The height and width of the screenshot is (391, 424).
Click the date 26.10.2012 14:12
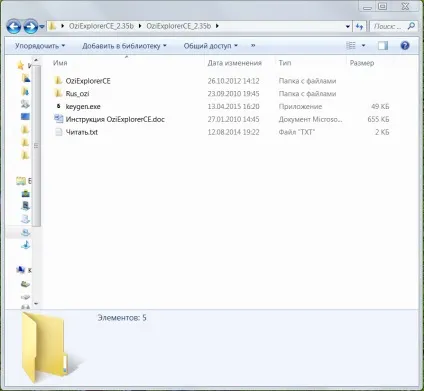pos(233,81)
